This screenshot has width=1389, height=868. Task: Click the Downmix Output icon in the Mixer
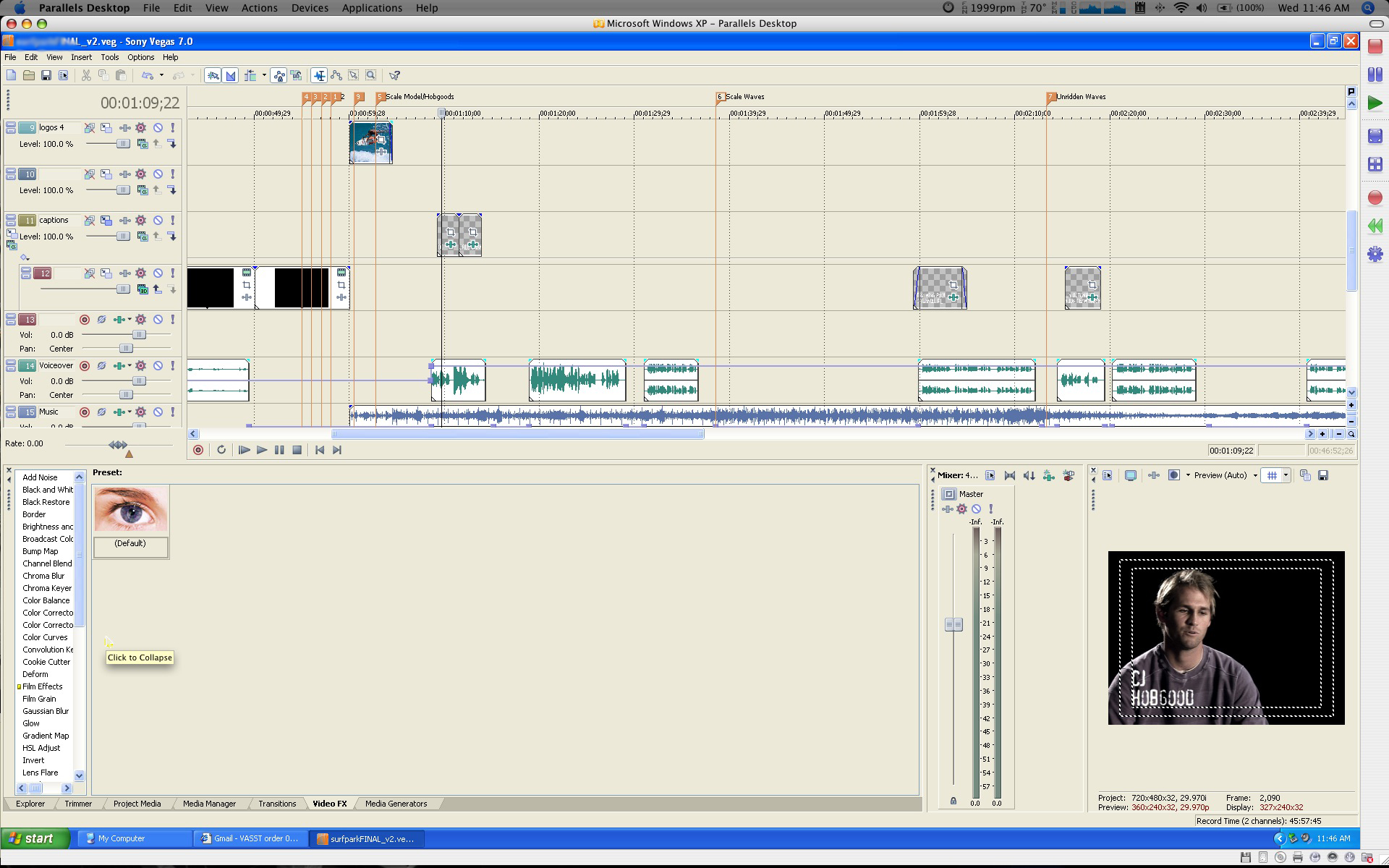[x=1010, y=475]
